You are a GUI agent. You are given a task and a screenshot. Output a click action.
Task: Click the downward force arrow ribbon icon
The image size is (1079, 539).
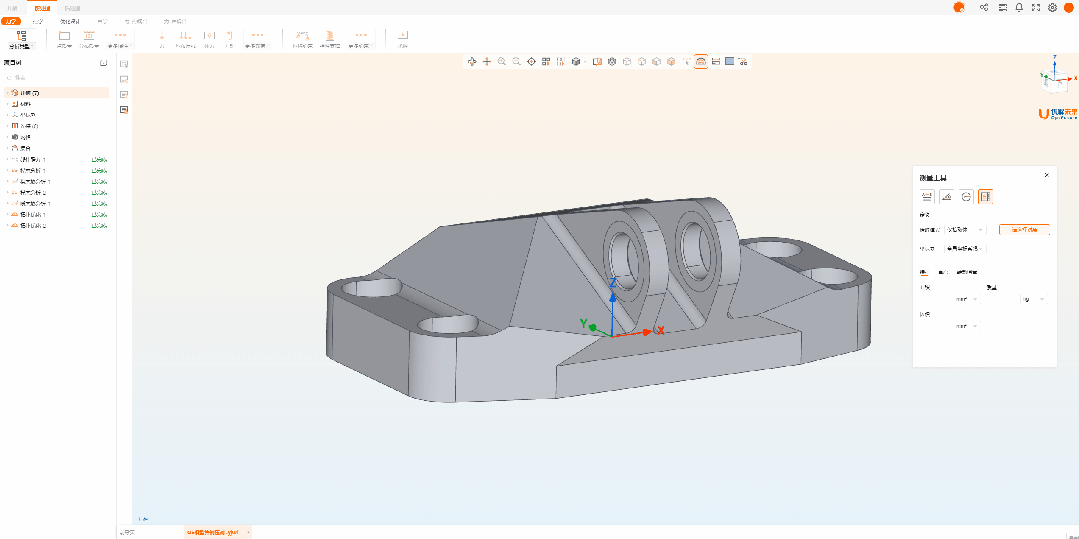[162, 36]
